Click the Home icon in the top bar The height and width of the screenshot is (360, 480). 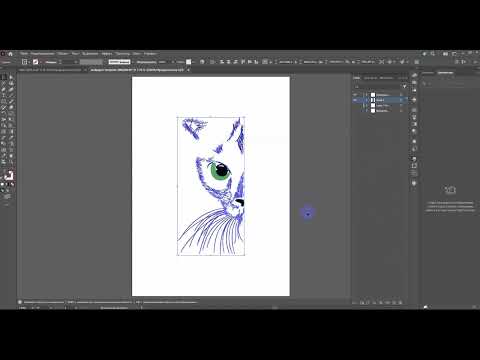pyautogui.click(x=10, y=54)
